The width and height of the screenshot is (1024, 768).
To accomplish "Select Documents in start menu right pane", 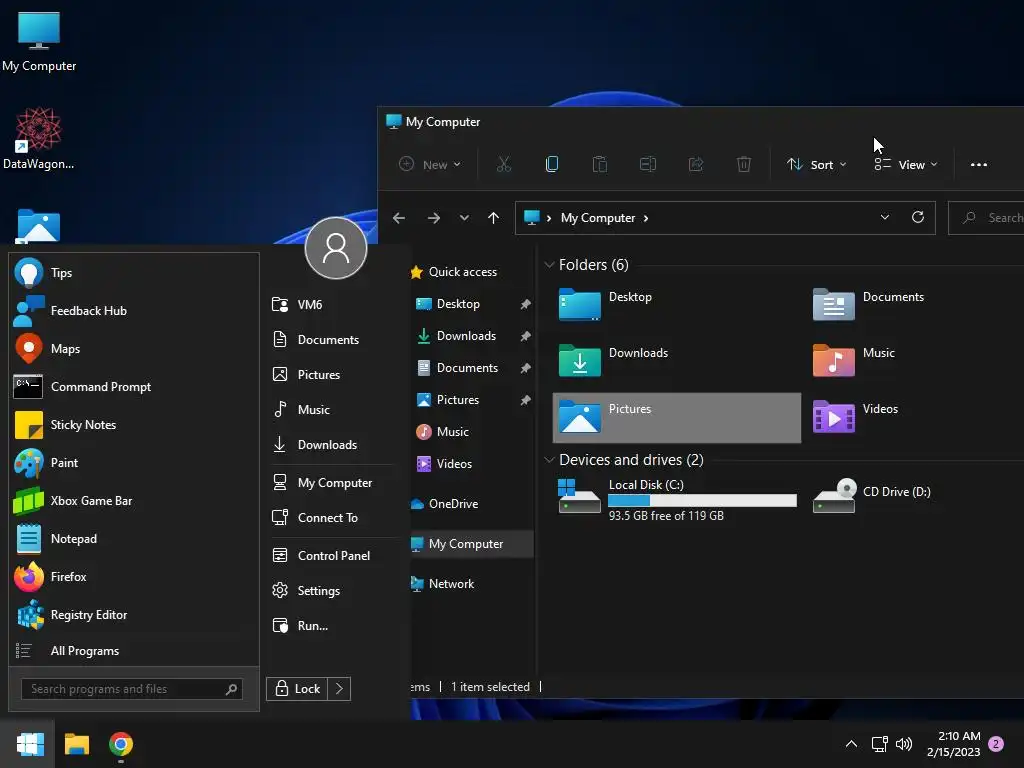I will [x=333, y=340].
